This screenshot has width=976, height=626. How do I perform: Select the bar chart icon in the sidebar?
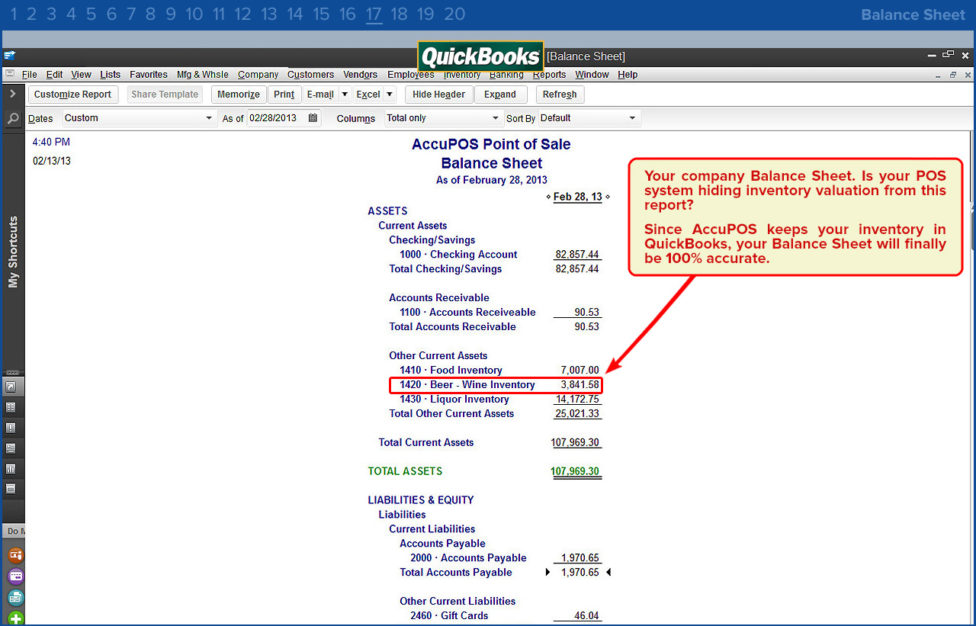click(x=11, y=469)
